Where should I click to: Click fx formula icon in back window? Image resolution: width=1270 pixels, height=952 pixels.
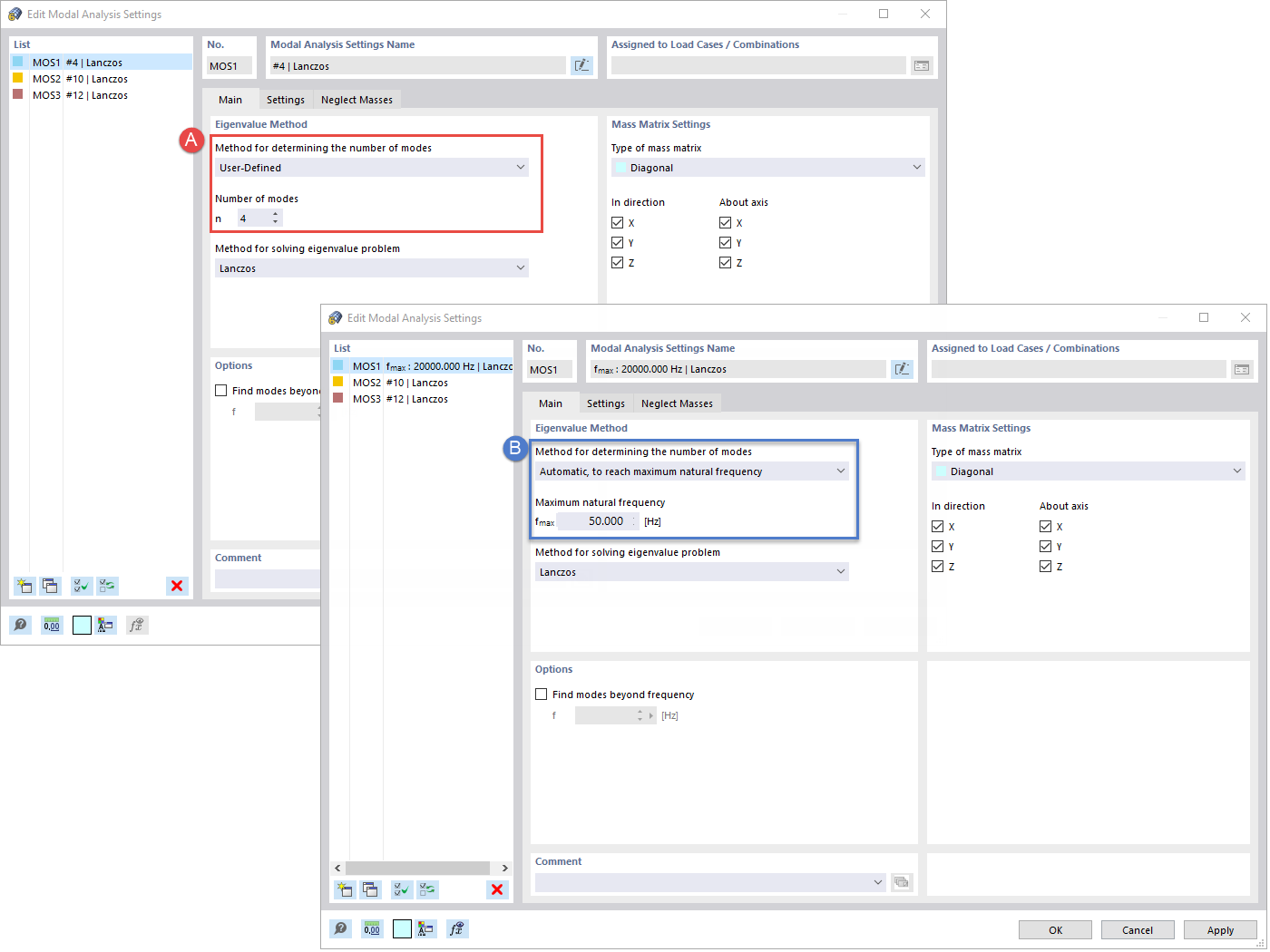coord(137,625)
